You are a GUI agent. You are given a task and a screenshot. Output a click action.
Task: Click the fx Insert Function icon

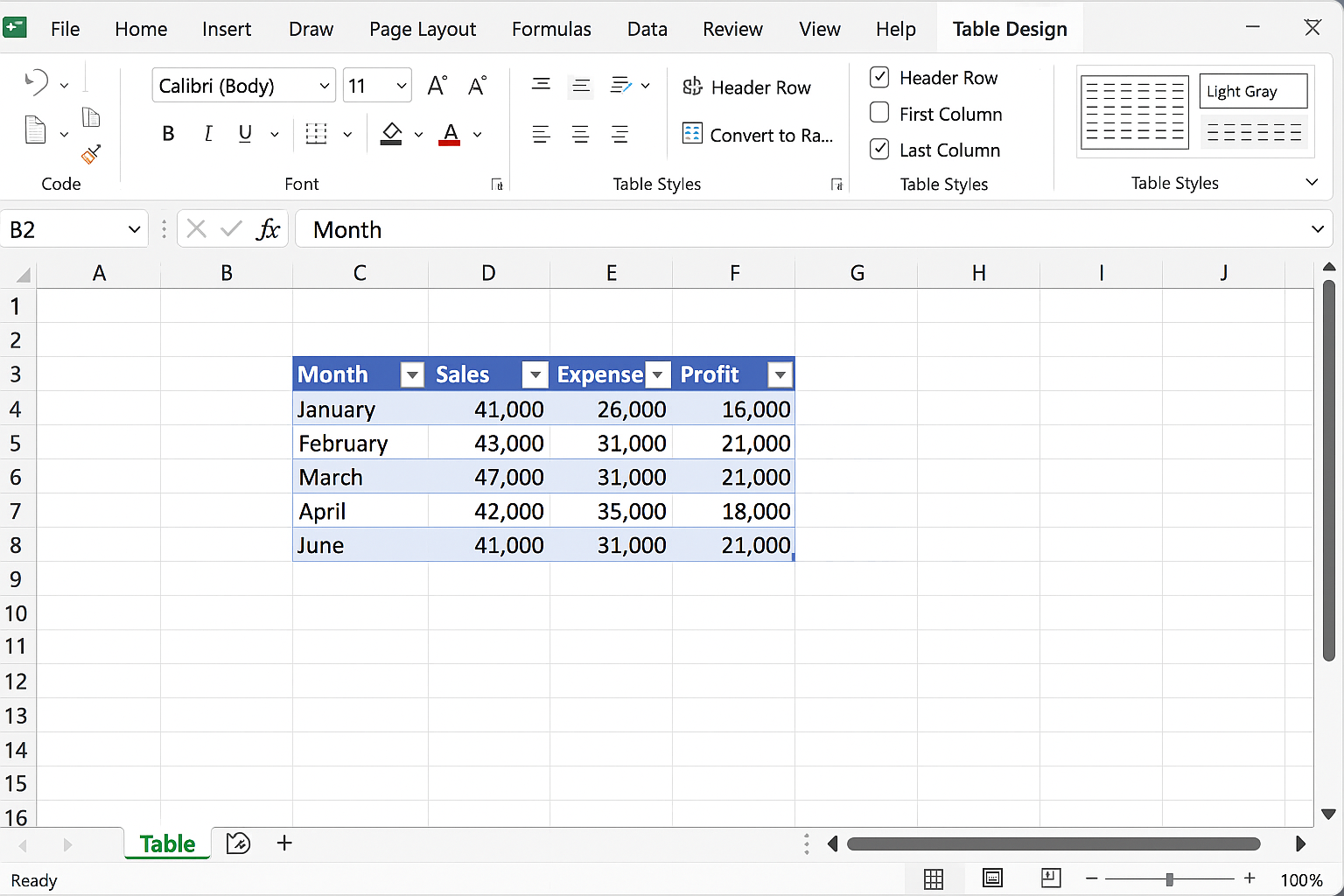tap(268, 229)
